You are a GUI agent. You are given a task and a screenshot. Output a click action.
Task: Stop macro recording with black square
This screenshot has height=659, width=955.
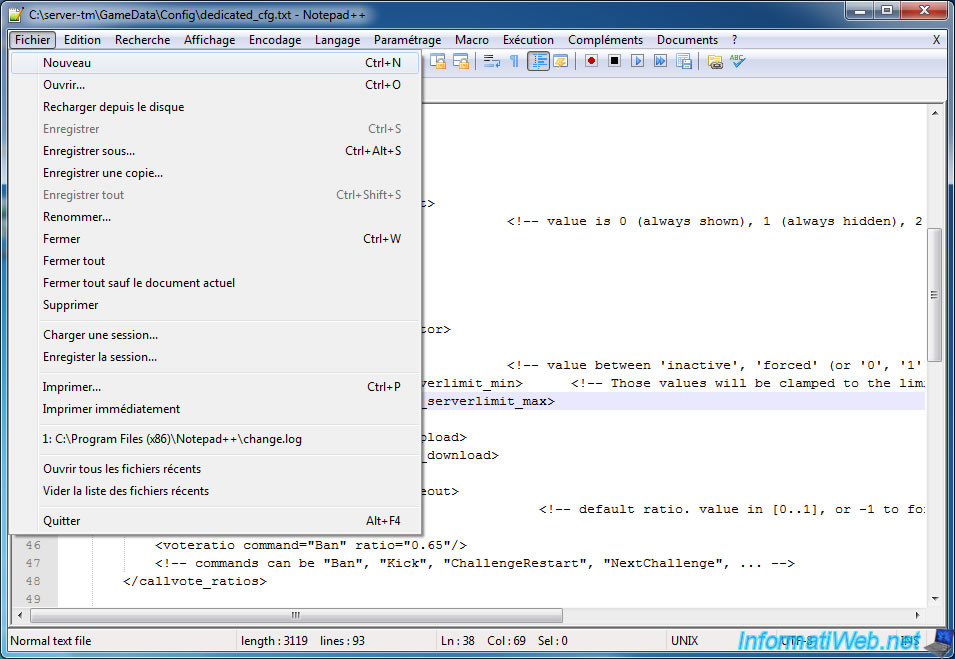614,61
